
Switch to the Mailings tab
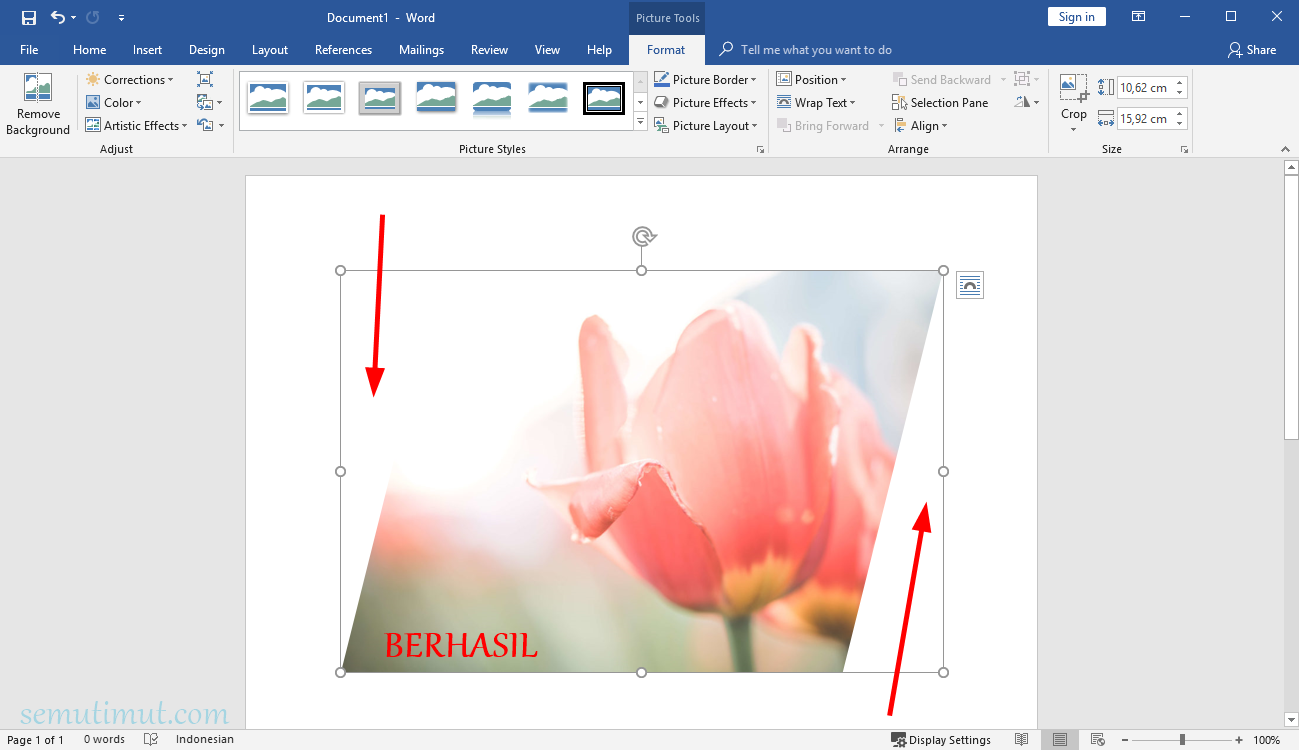pyautogui.click(x=421, y=50)
